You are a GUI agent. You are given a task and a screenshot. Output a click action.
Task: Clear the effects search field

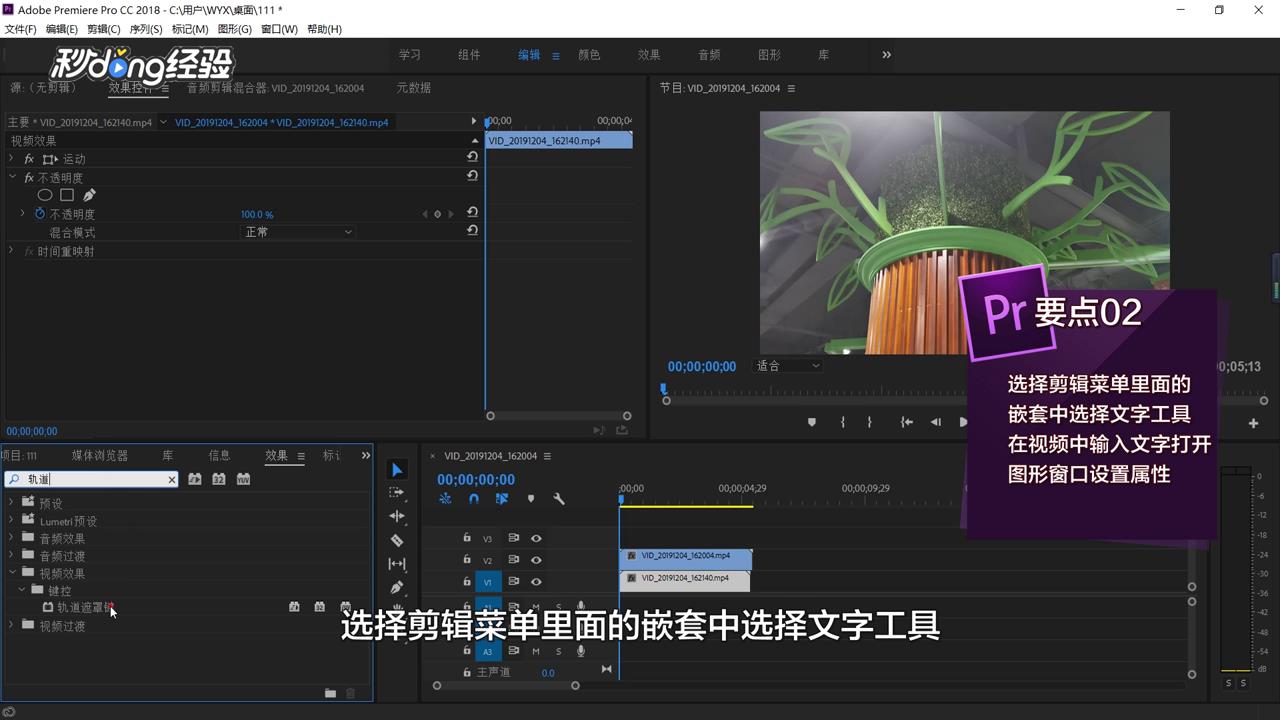(171, 480)
